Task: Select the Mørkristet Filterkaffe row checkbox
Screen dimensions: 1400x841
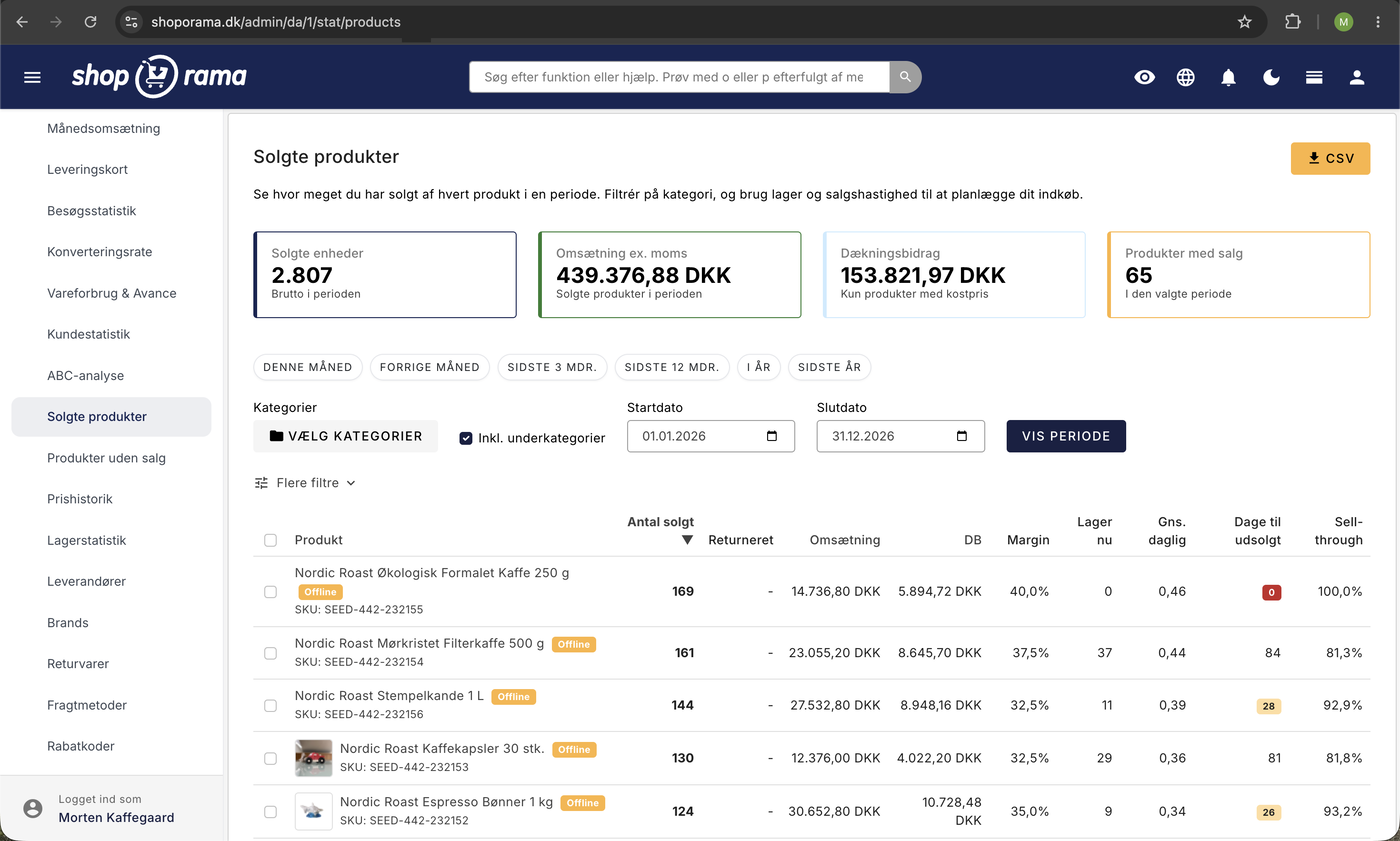Action: 270,653
